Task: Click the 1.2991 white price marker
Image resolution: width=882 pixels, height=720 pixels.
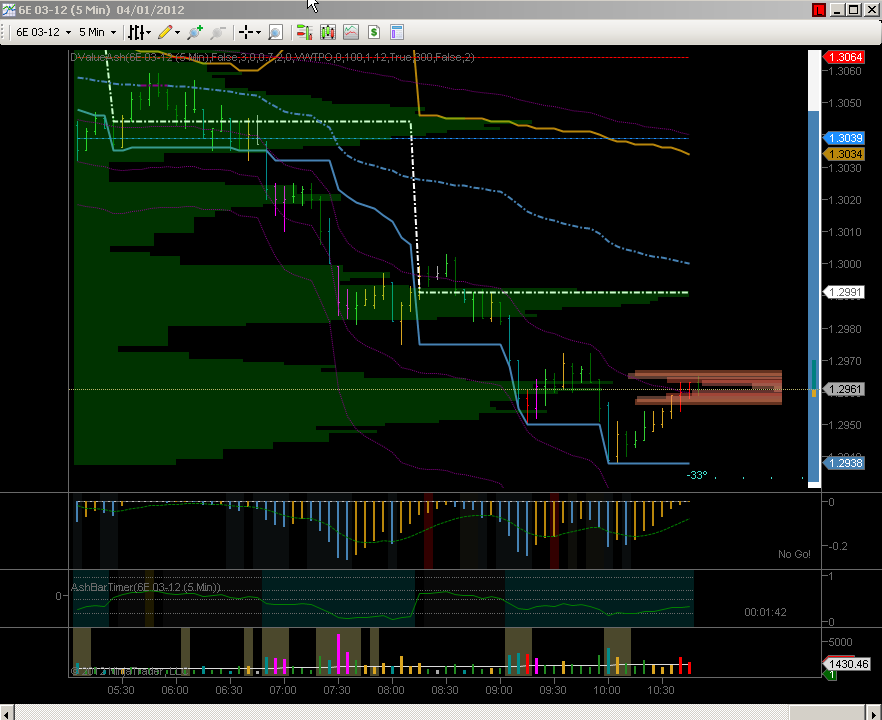Action: 844,292
